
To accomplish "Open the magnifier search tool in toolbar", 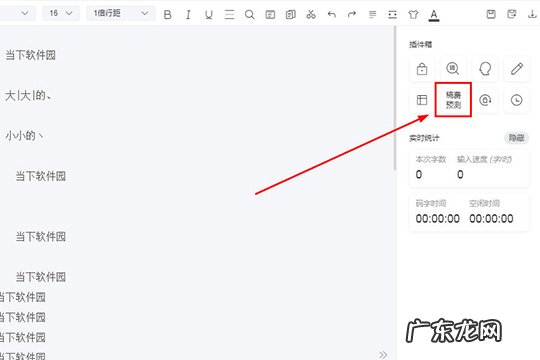I will [x=250, y=14].
